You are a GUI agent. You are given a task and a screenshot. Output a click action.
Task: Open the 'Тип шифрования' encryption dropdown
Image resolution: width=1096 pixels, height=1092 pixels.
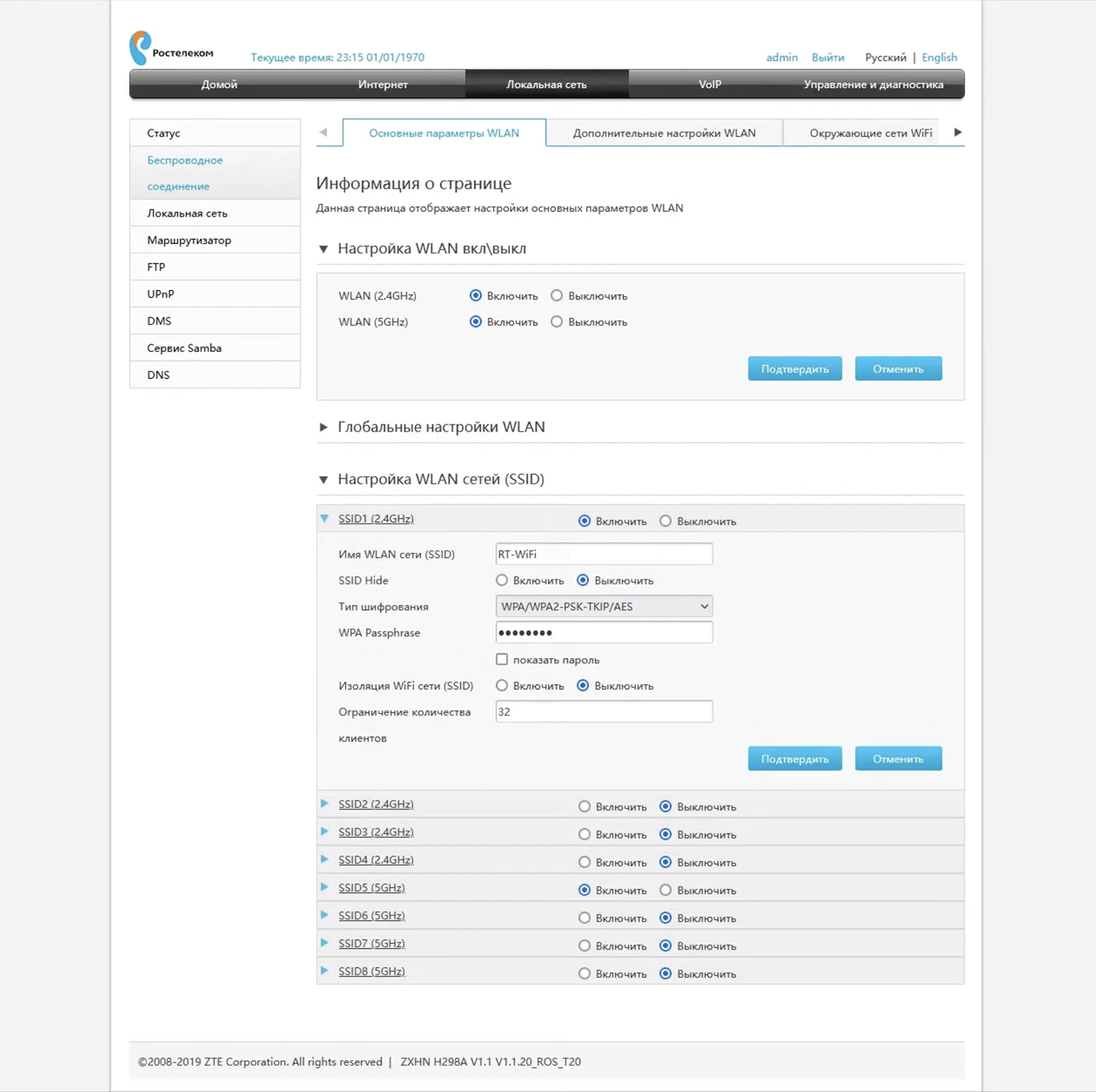coord(604,606)
